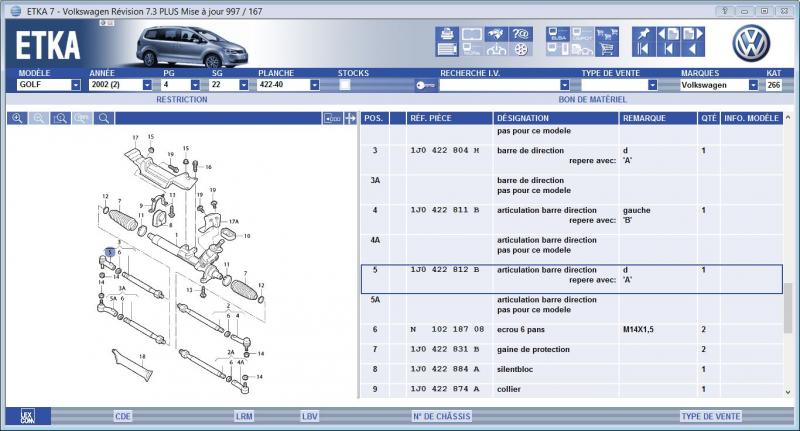Screen dimensions: 800x431
Task: Click the POS. column header
Action: click(374, 118)
